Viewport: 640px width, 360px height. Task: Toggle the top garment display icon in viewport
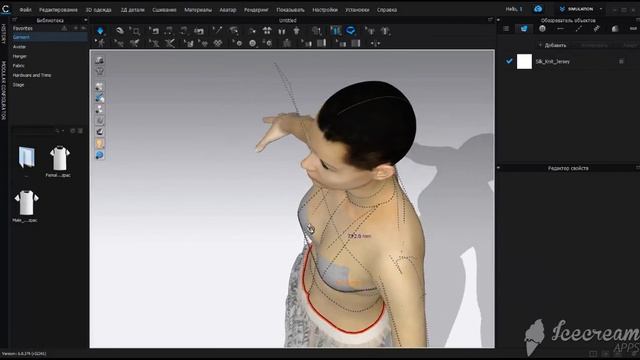coord(100,60)
